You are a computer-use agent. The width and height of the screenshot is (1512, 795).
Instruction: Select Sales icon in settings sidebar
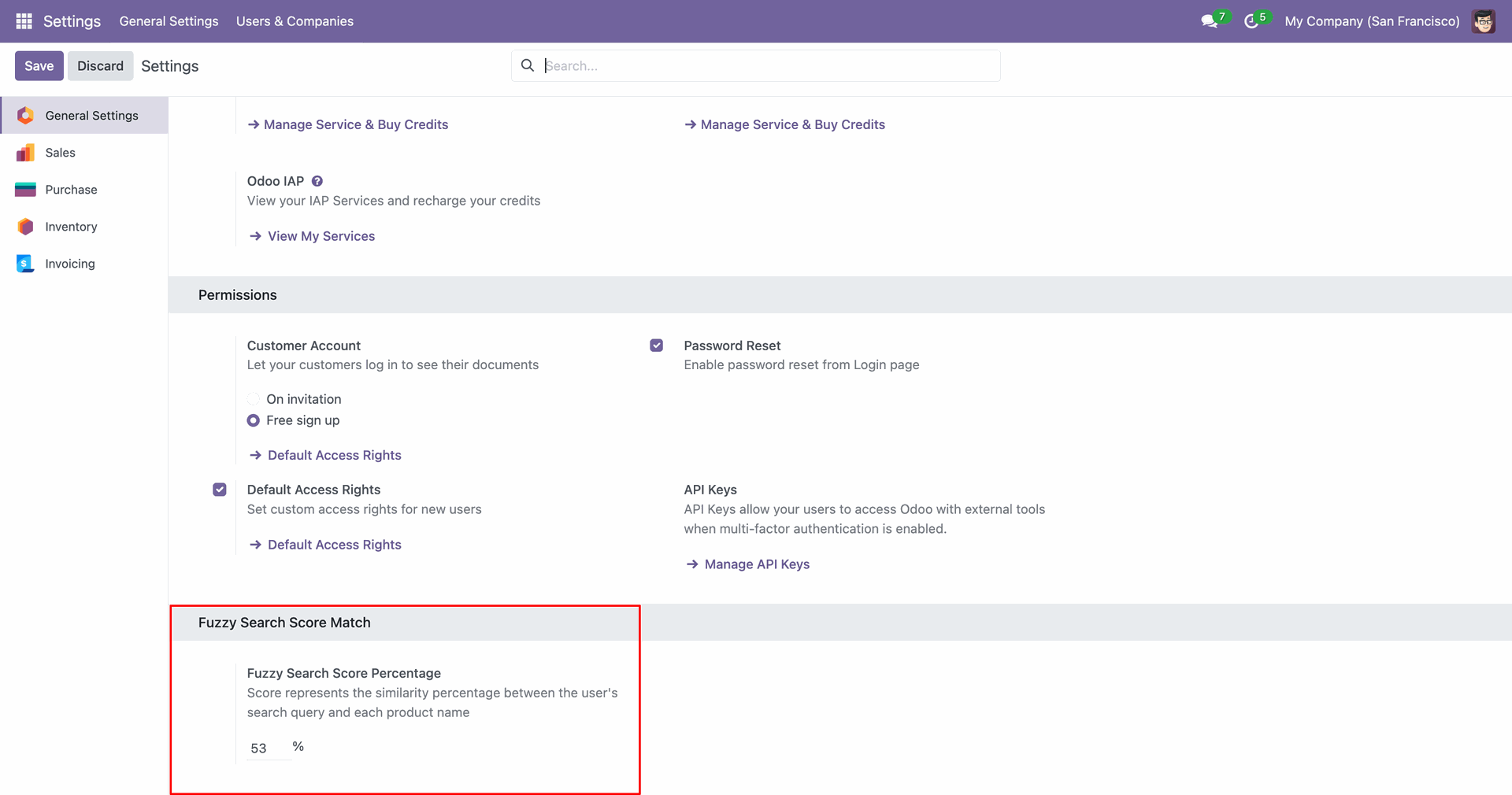click(x=25, y=153)
